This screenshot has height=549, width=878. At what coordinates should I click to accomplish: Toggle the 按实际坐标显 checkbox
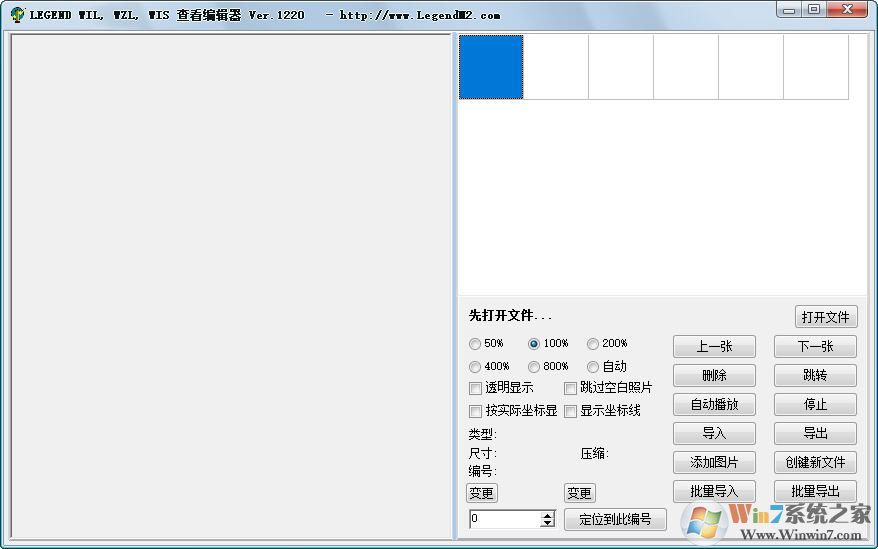tap(475, 411)
